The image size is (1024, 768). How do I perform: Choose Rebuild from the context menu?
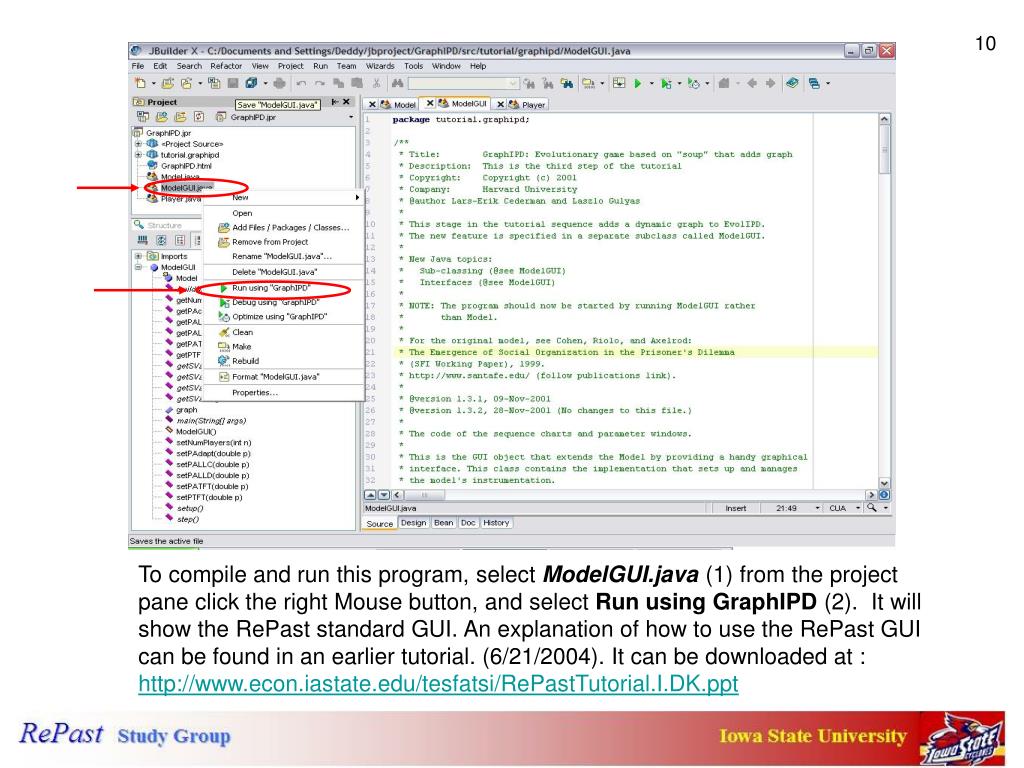point(283,360)
